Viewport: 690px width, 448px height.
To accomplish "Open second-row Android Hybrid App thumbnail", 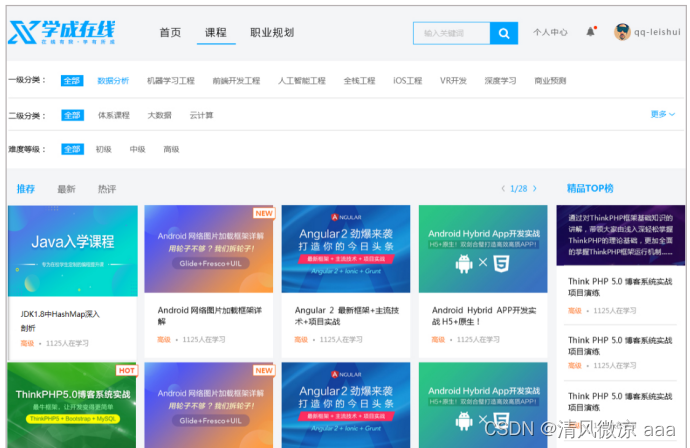I will click(483, 405).
